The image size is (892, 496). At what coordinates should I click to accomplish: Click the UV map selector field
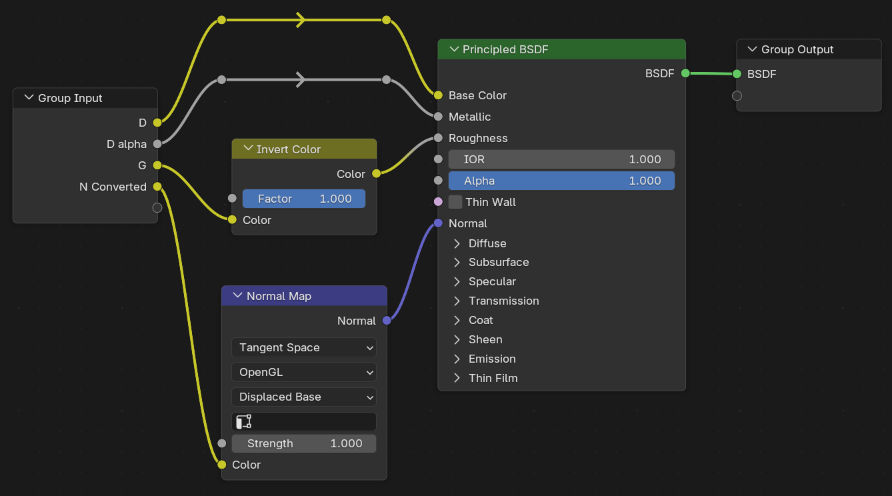(304, 421)
